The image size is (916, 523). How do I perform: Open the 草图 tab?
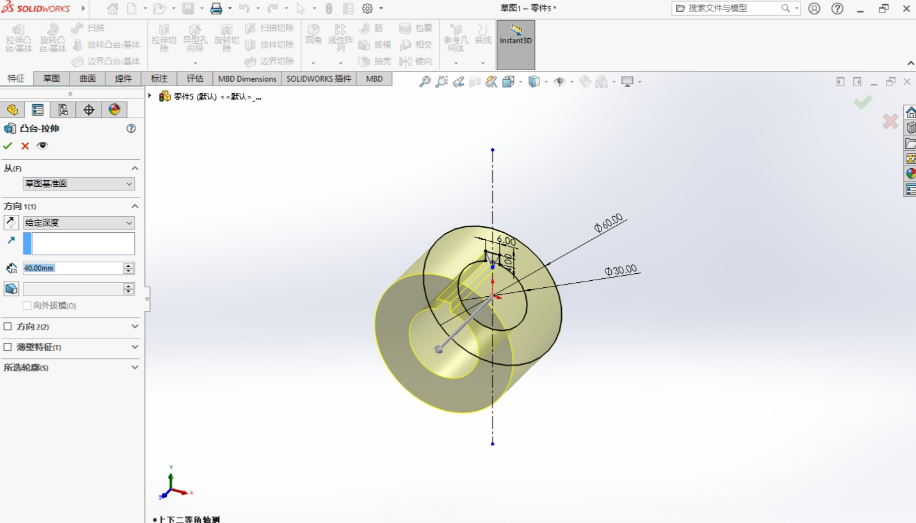pyautogui.click(x=51, y=78)
